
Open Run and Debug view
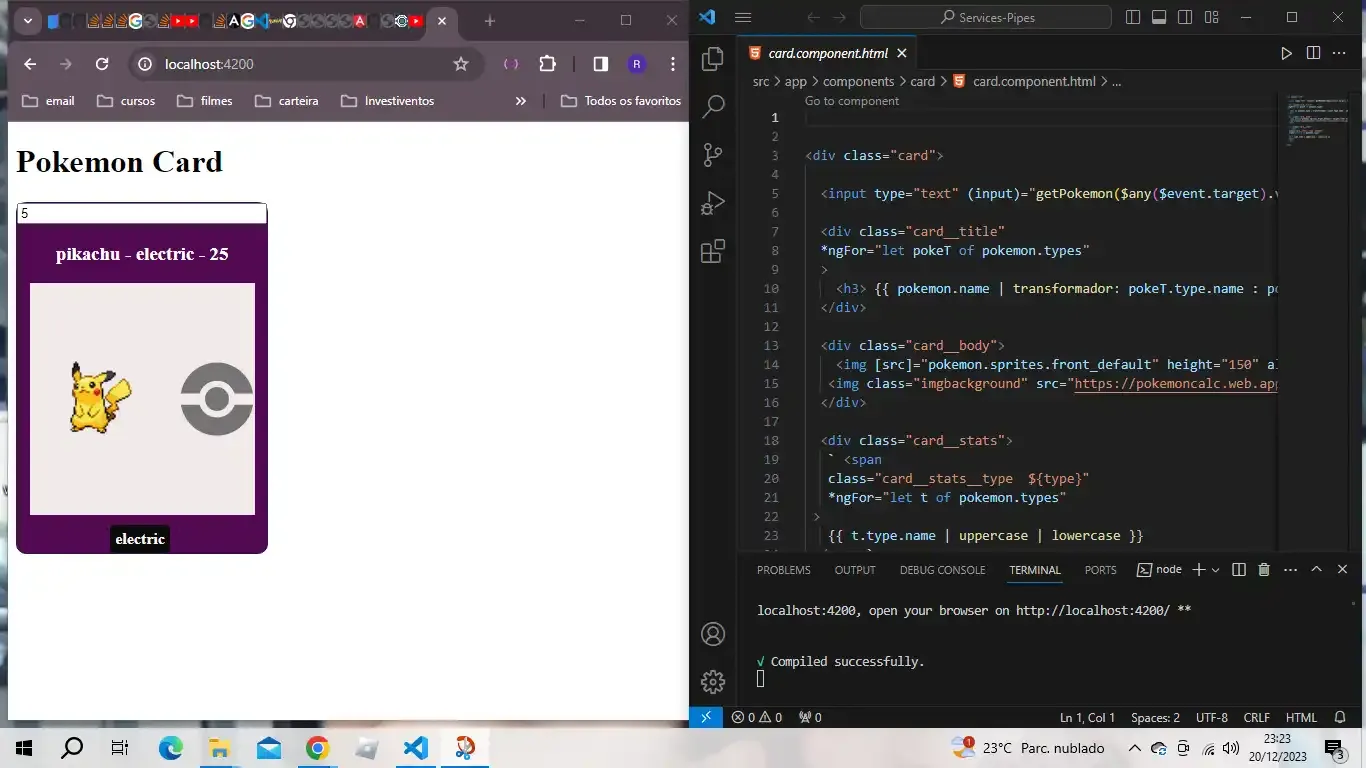[713, 203]
